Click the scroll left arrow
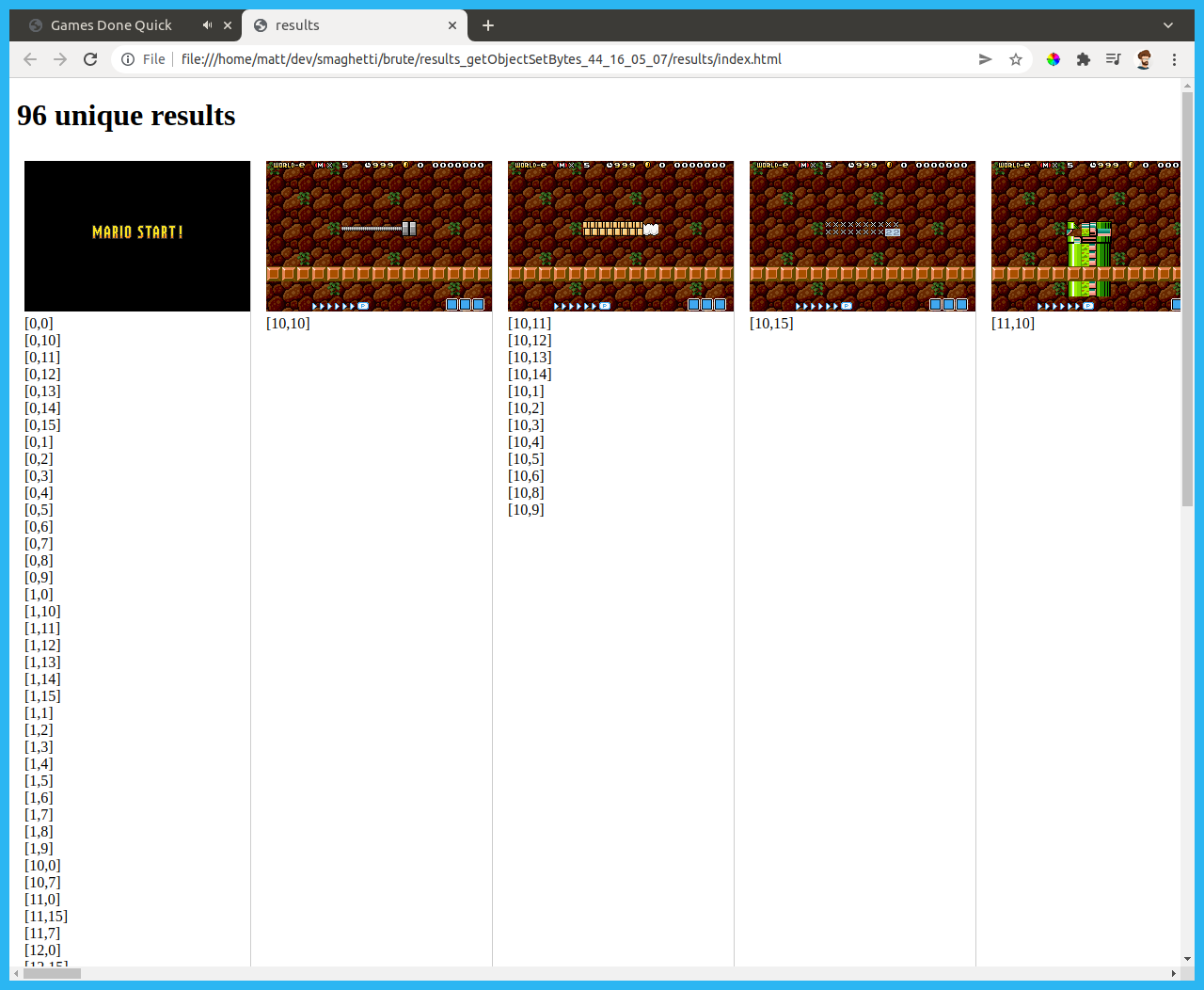The width and height of the screenshot is (1204, 990). pyautogui.click(x=16, y=973)
